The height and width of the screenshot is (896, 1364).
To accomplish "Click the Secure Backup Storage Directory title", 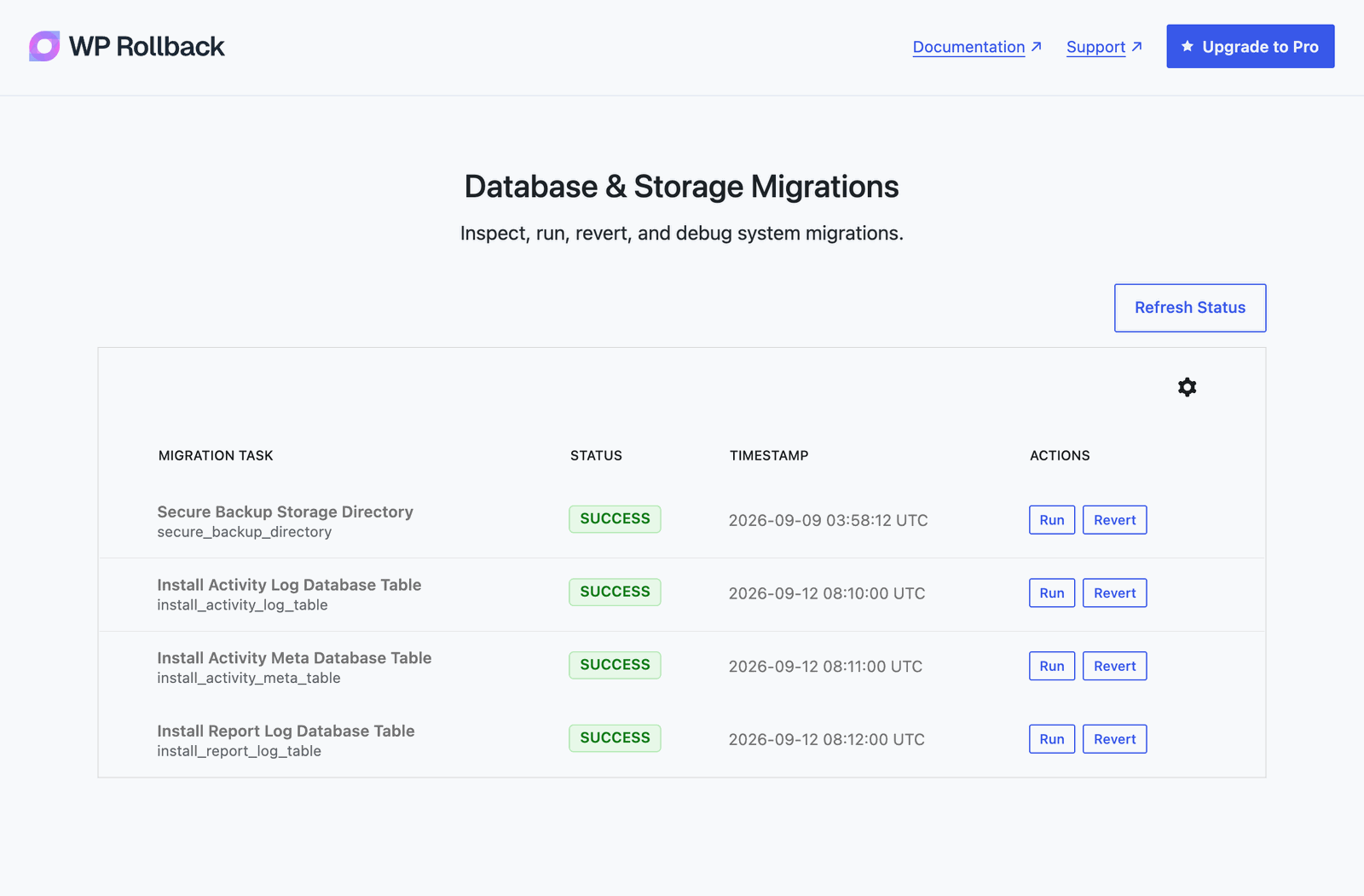I will [x=285, y=512].
